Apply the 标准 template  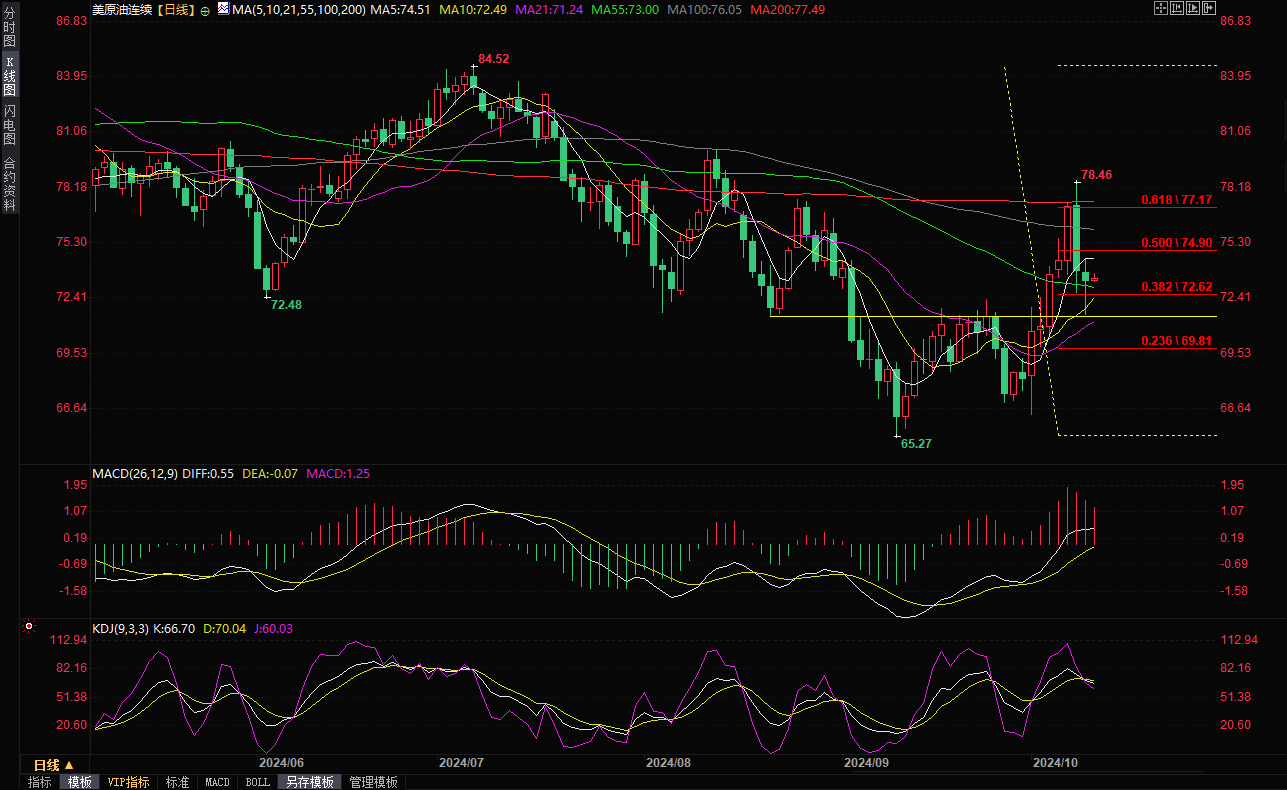177,782
